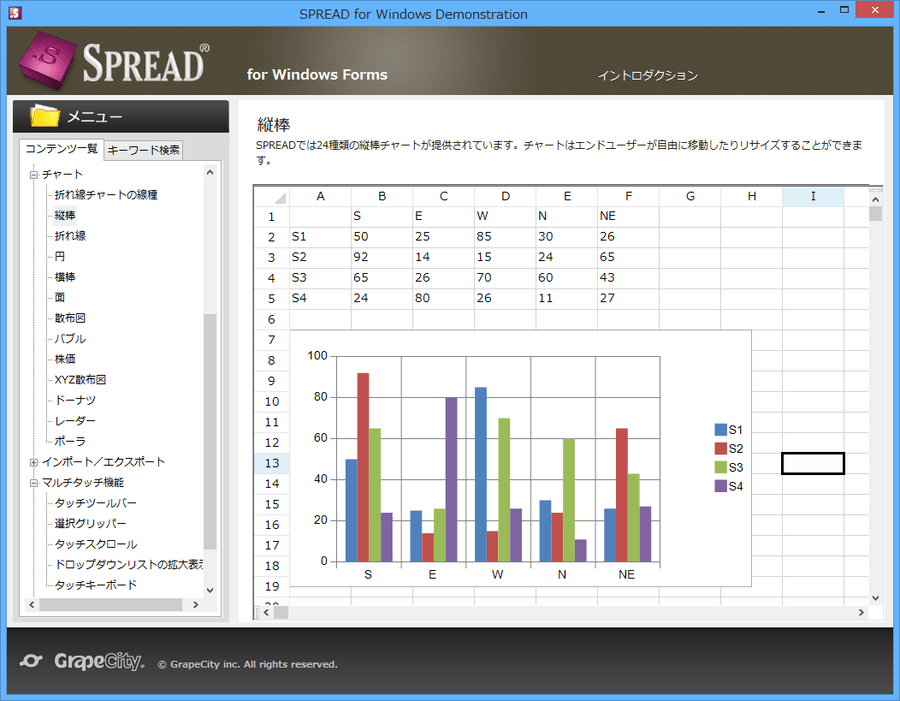900x701 pixels.
Task: Click the S1 blue legend swatch
Action: click(720, 429)
